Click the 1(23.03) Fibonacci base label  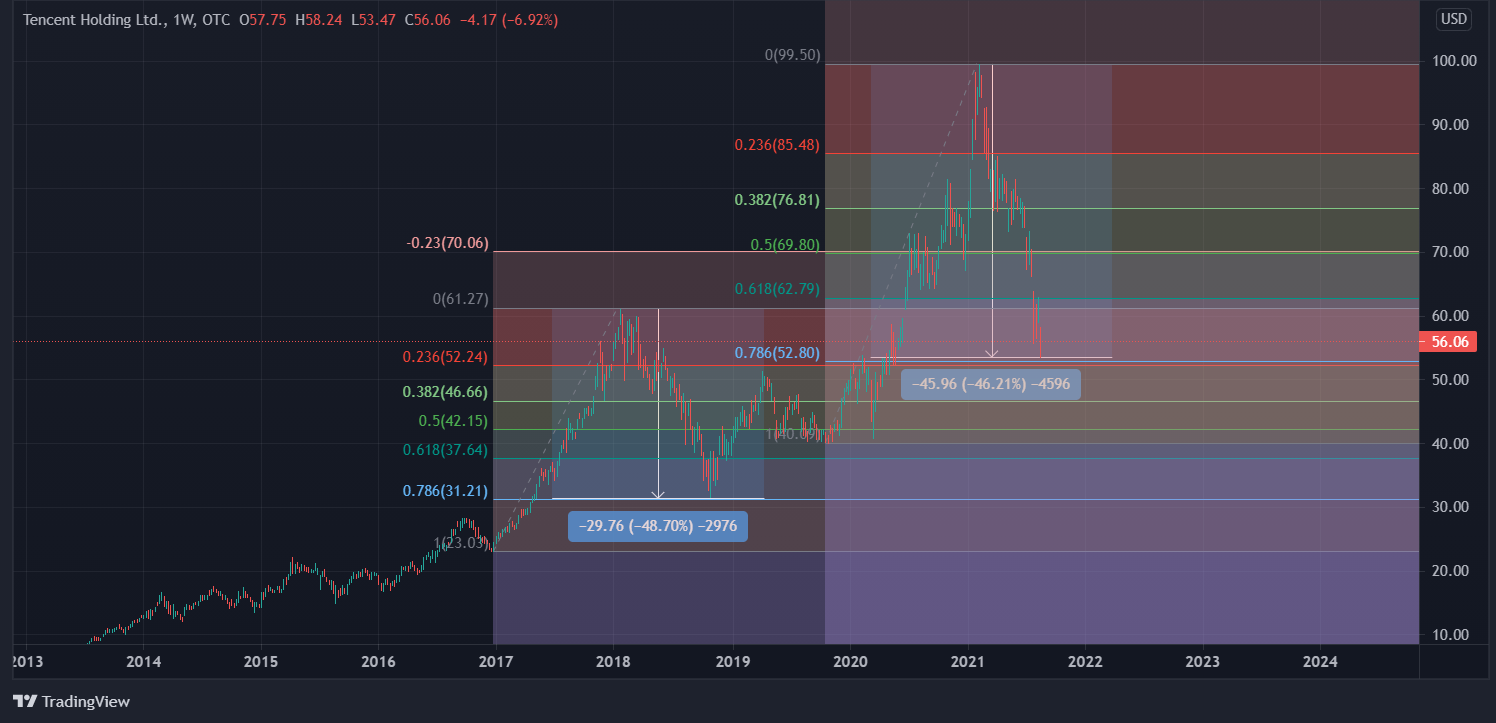461,542
